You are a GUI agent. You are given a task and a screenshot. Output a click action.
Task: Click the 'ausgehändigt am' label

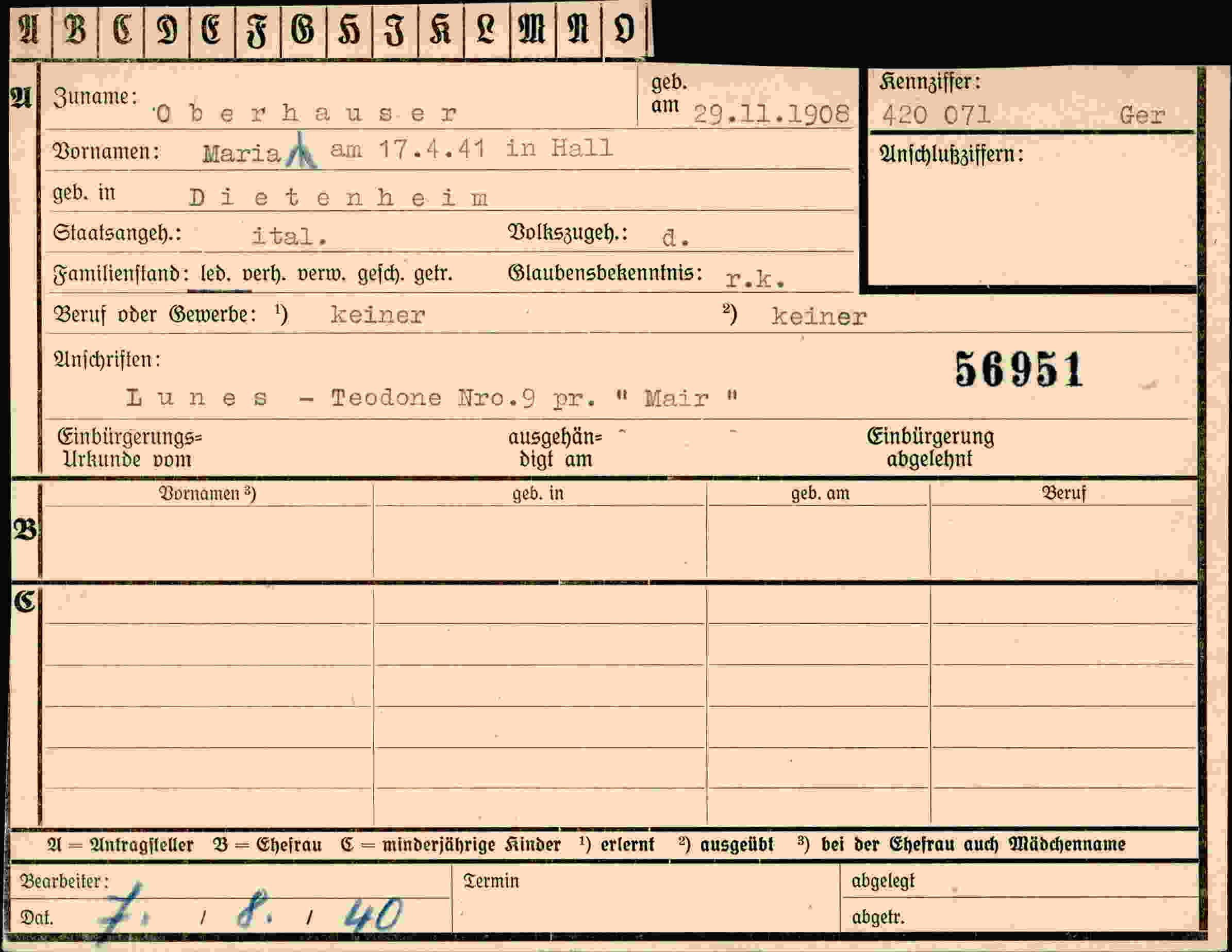pos(556,448)
